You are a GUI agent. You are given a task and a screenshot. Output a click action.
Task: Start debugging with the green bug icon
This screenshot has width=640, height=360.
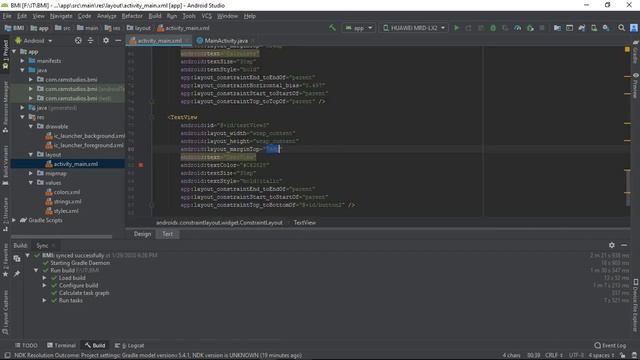click(493, 28)
